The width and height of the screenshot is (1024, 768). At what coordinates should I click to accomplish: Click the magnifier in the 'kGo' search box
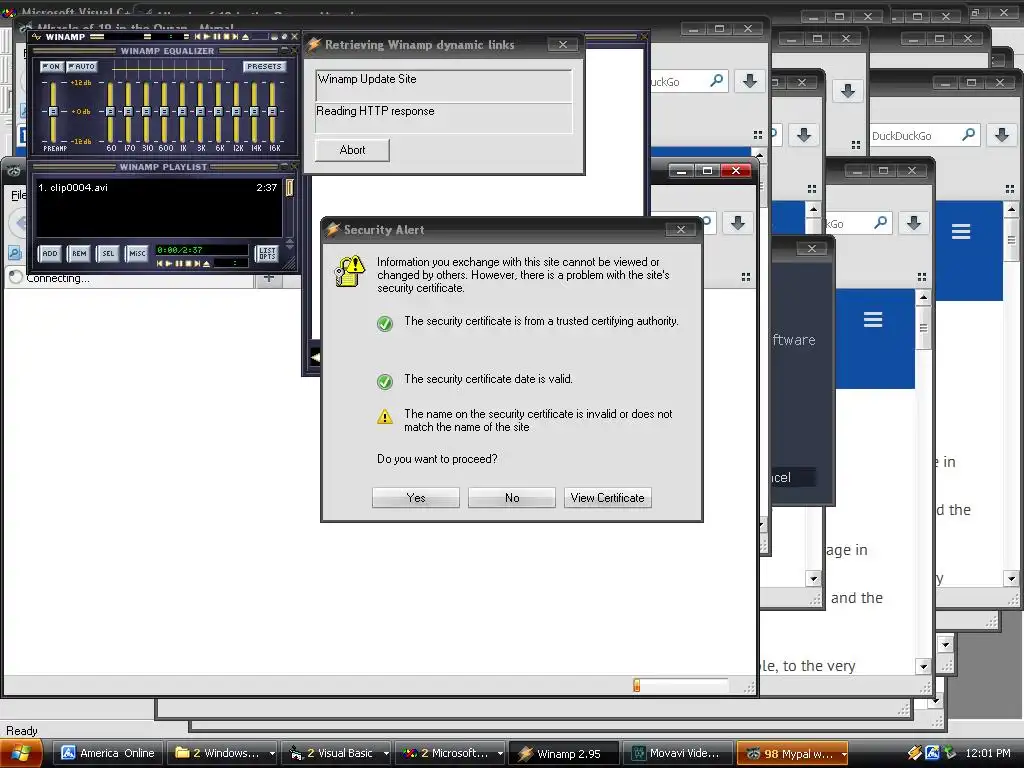point(881,223)
